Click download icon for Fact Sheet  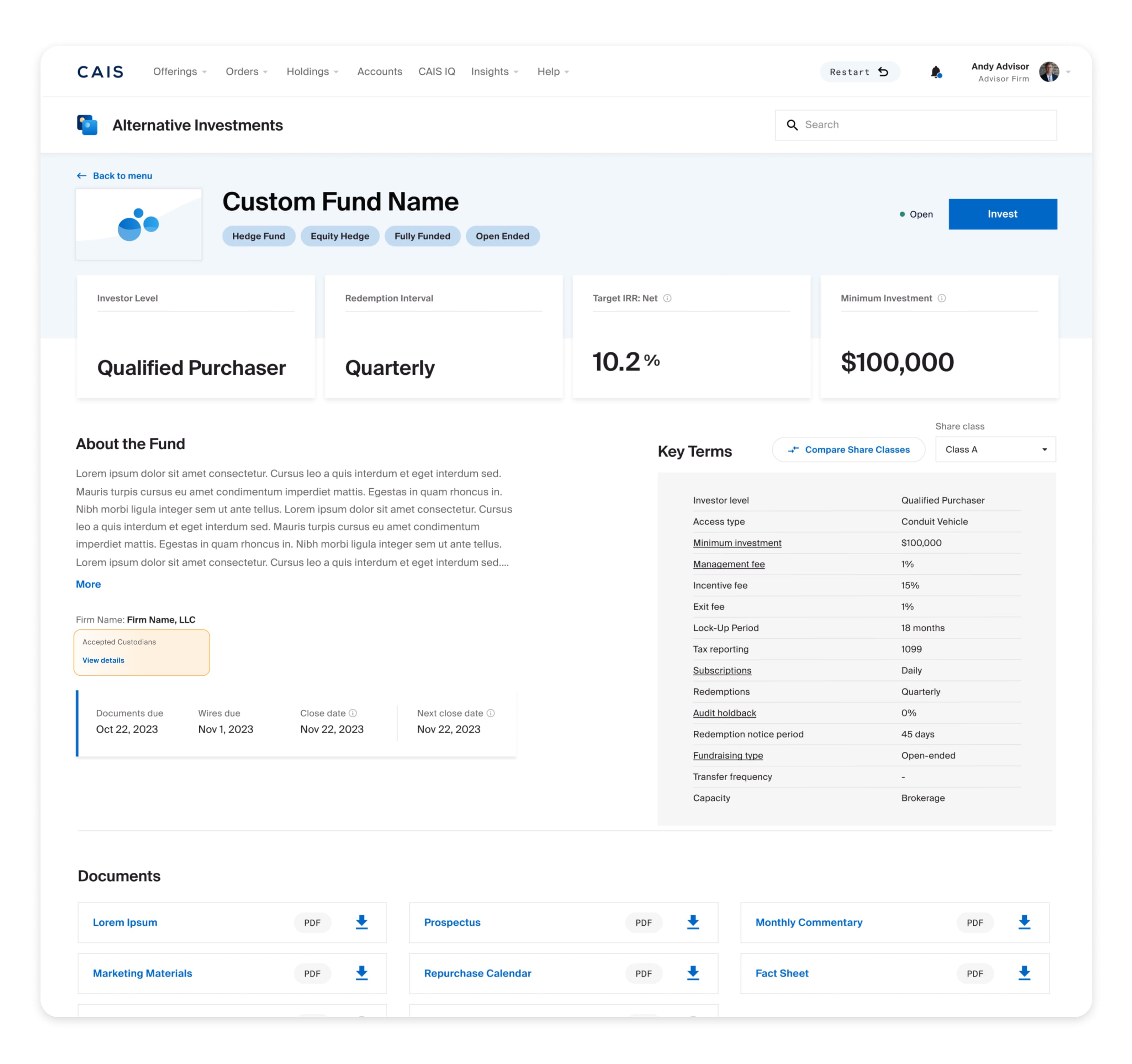(x=1024, y=973)
